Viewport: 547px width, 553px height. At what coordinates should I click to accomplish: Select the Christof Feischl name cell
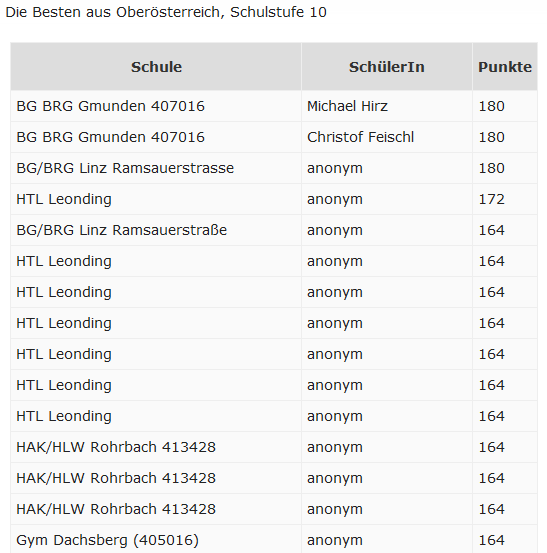pos(387,137)
